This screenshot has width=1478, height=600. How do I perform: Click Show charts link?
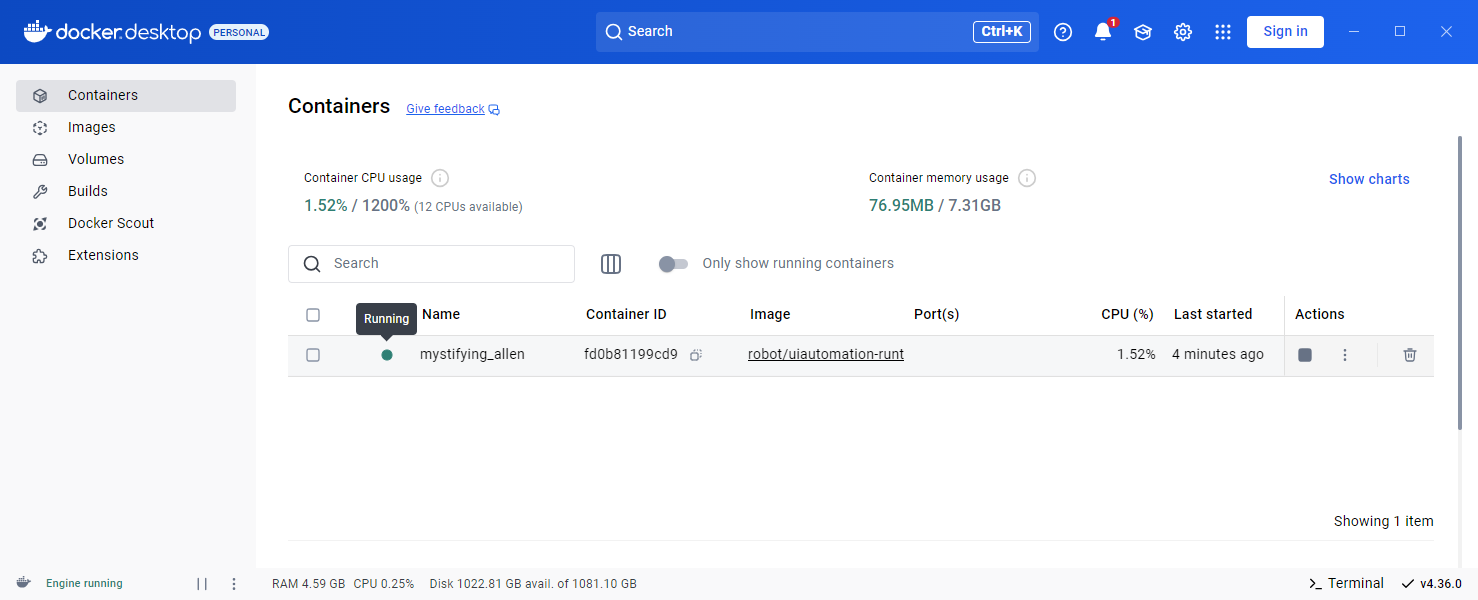tap(1369, 179)
